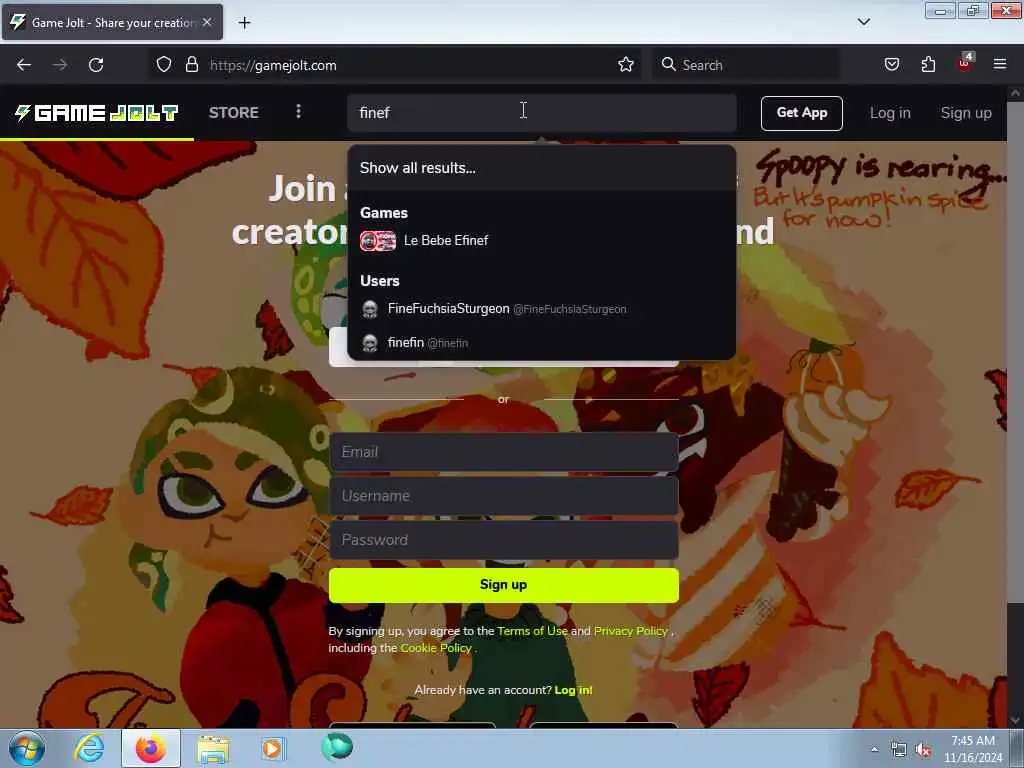Click the Log in! link below form

pyautogui.click(x=573, y=690)
